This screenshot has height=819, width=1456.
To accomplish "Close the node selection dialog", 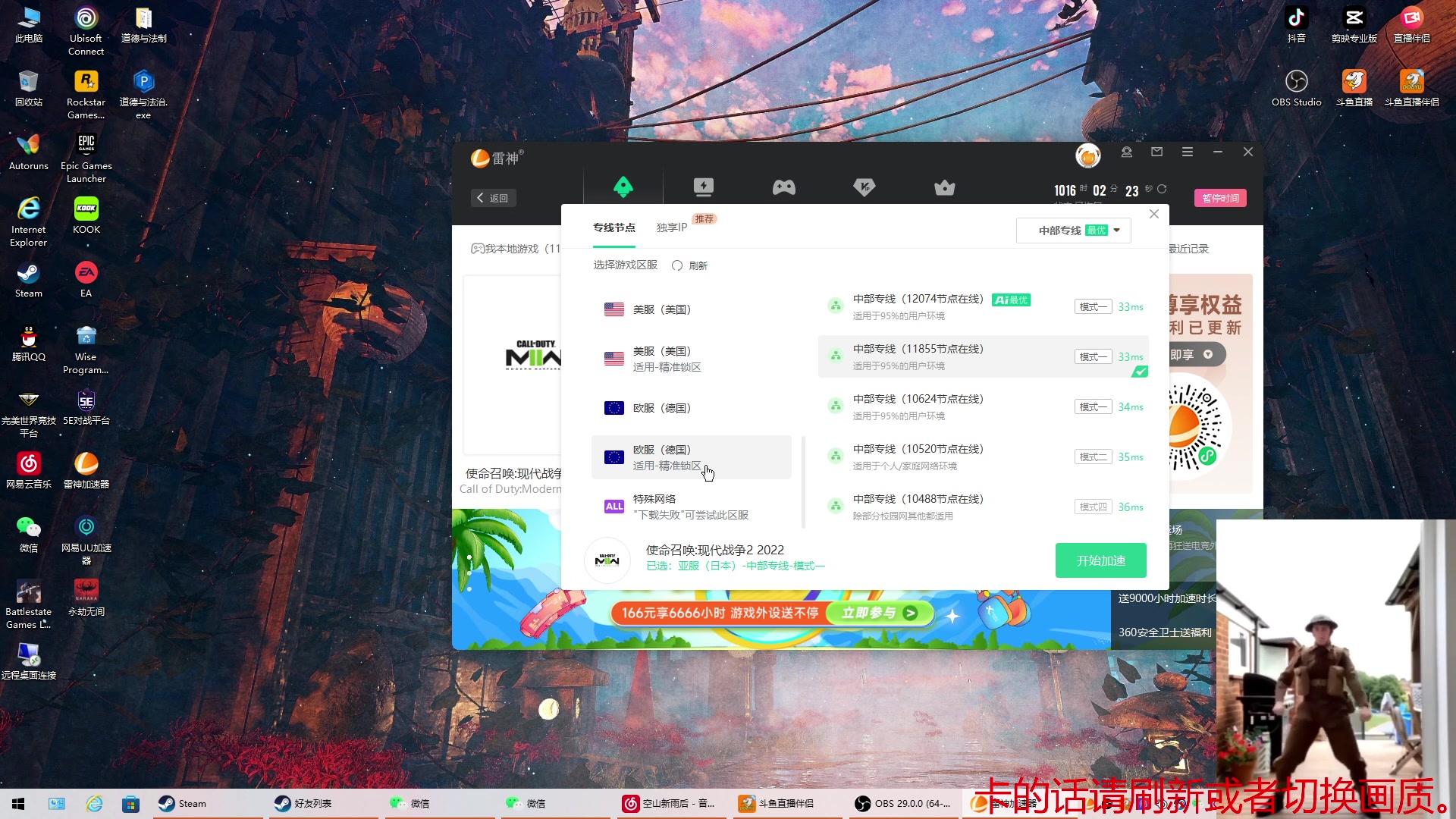I will click(x=1154, y=215).
